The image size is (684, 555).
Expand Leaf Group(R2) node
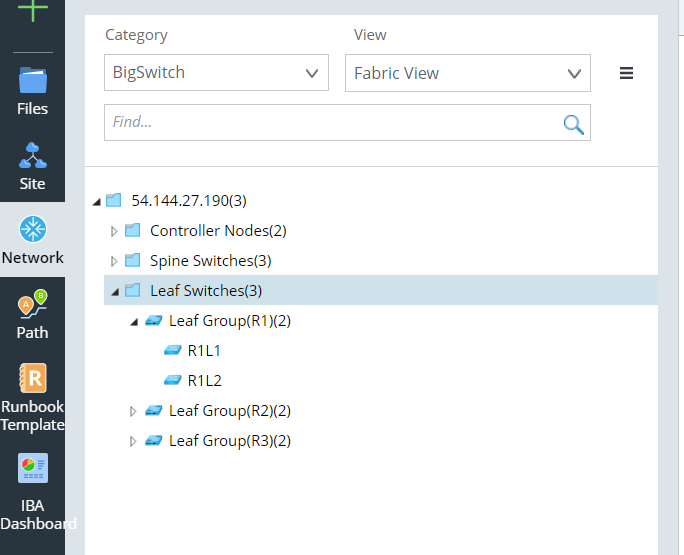click(x=133, y=411)
